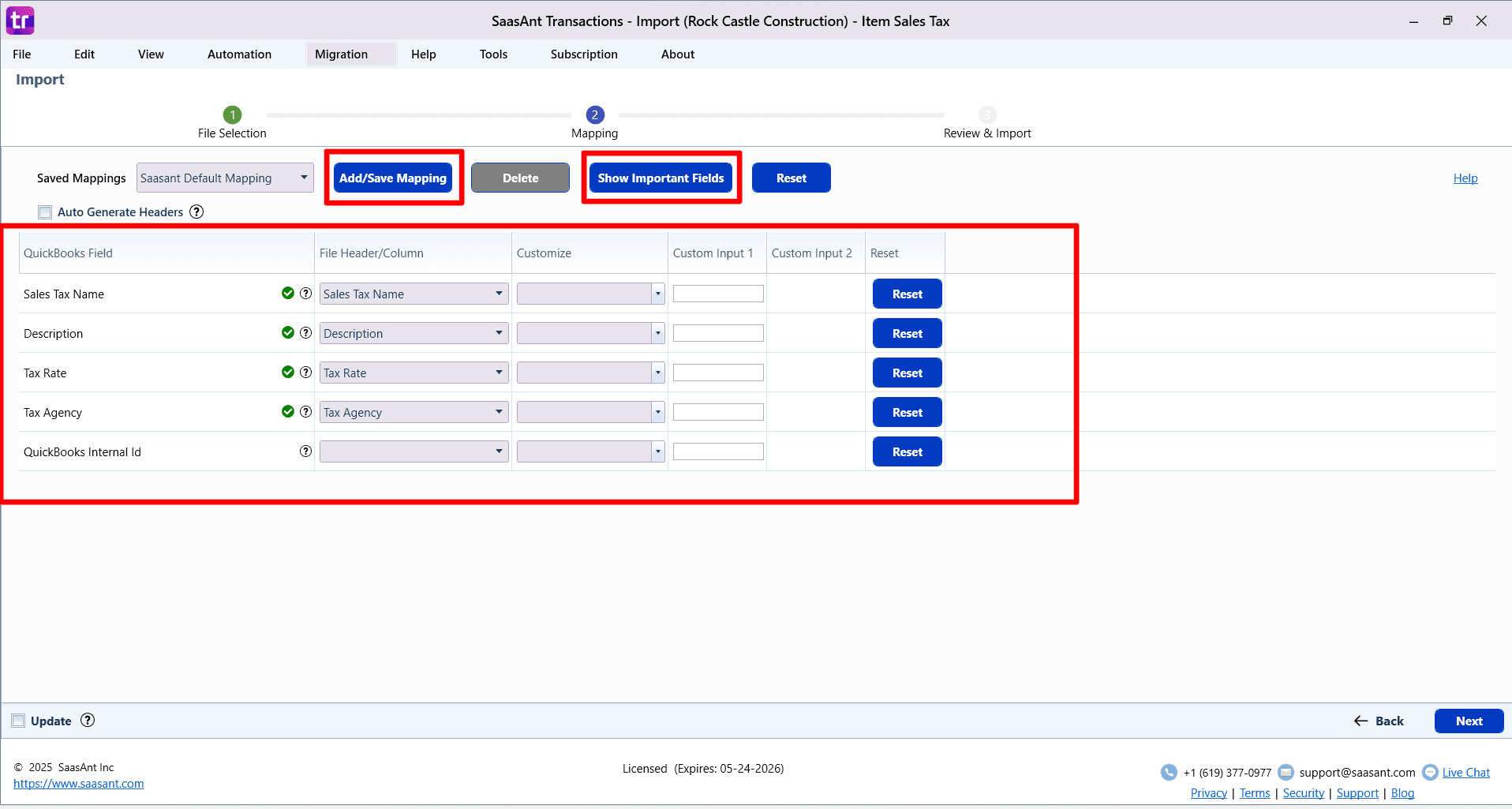
Task: Click Custom Input 1 field for Sales Tax Name
Action: (x=718, y=294)
